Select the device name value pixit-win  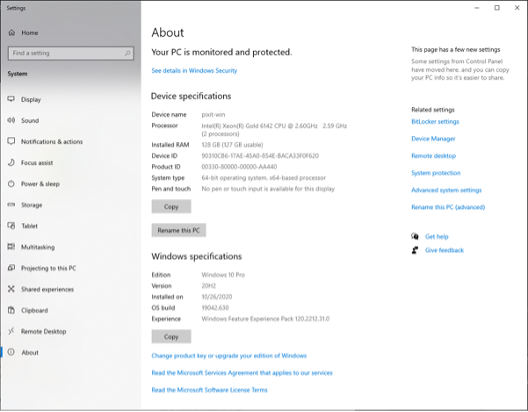pos(213,114)
